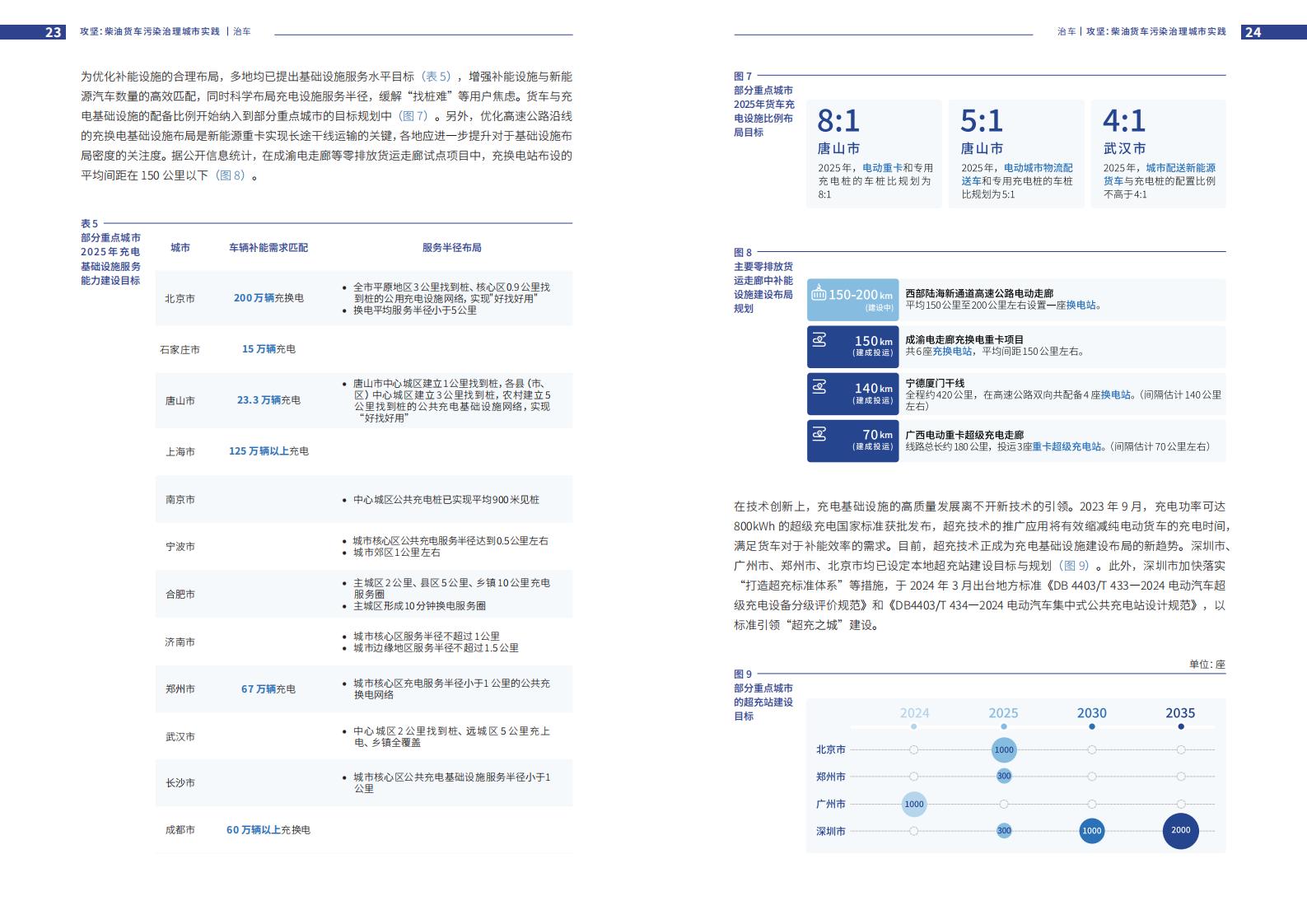This screenshot has width=1307, height=924.
Task: Click the blue 重卡超级充电站 text in the Guangxi row
Action: pos(1067,446)
